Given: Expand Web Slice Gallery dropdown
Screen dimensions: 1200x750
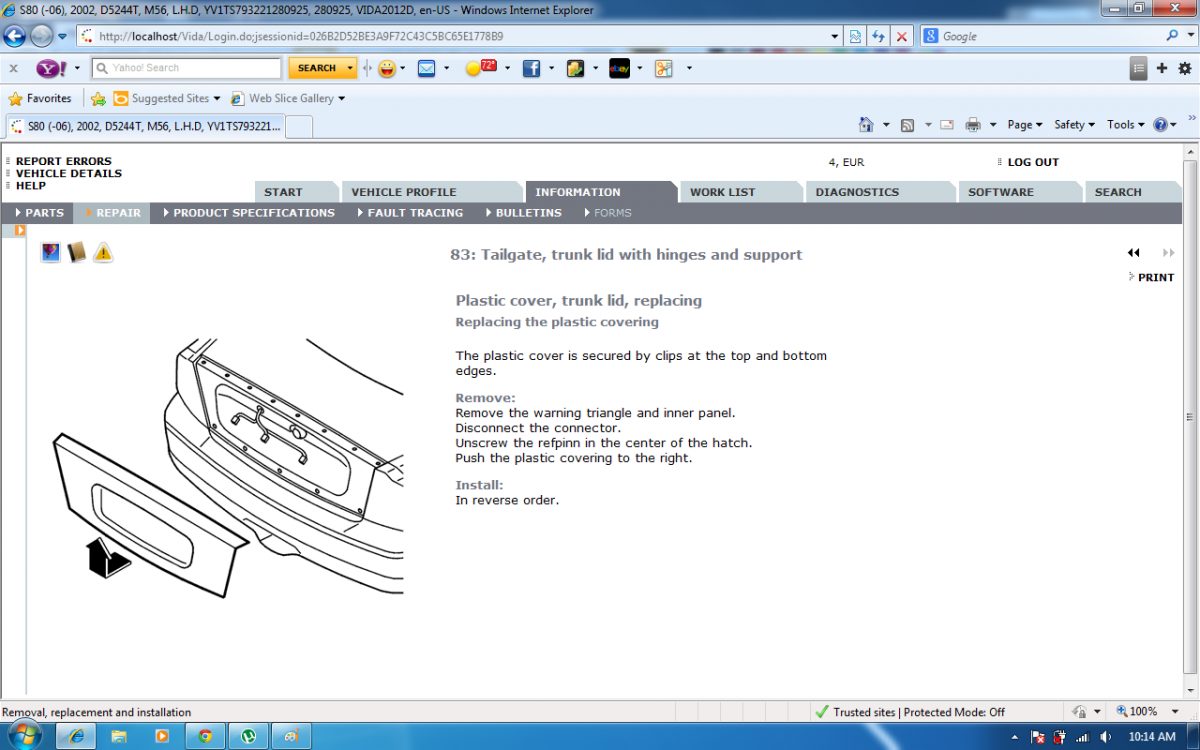Looking at the screenshot, I should pos(341,99).
